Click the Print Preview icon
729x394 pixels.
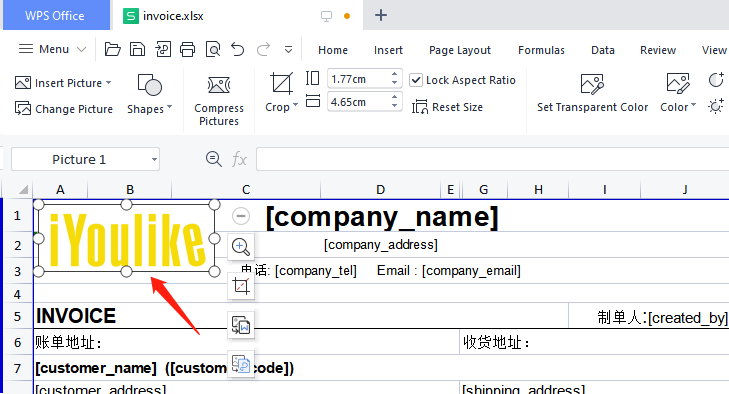click(x=212, y=49)
